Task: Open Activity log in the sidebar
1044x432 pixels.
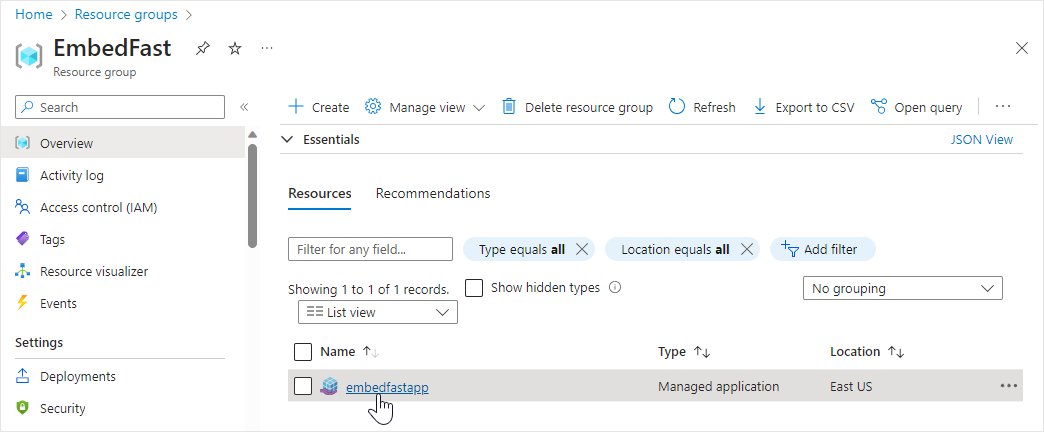Action: (x=71, y=175)
